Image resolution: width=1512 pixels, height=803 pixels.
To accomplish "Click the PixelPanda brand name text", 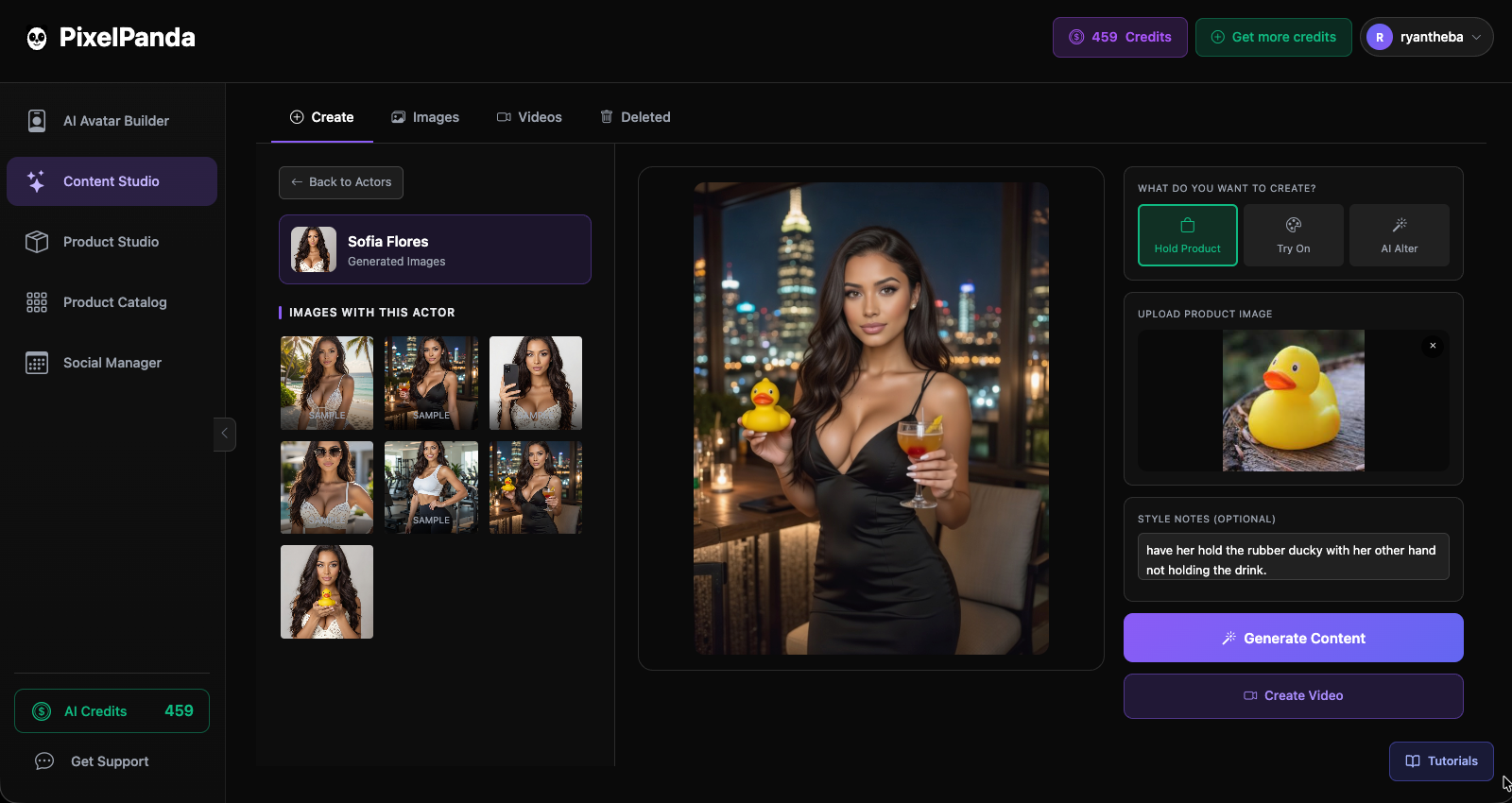I will click(x=128, y=38).
